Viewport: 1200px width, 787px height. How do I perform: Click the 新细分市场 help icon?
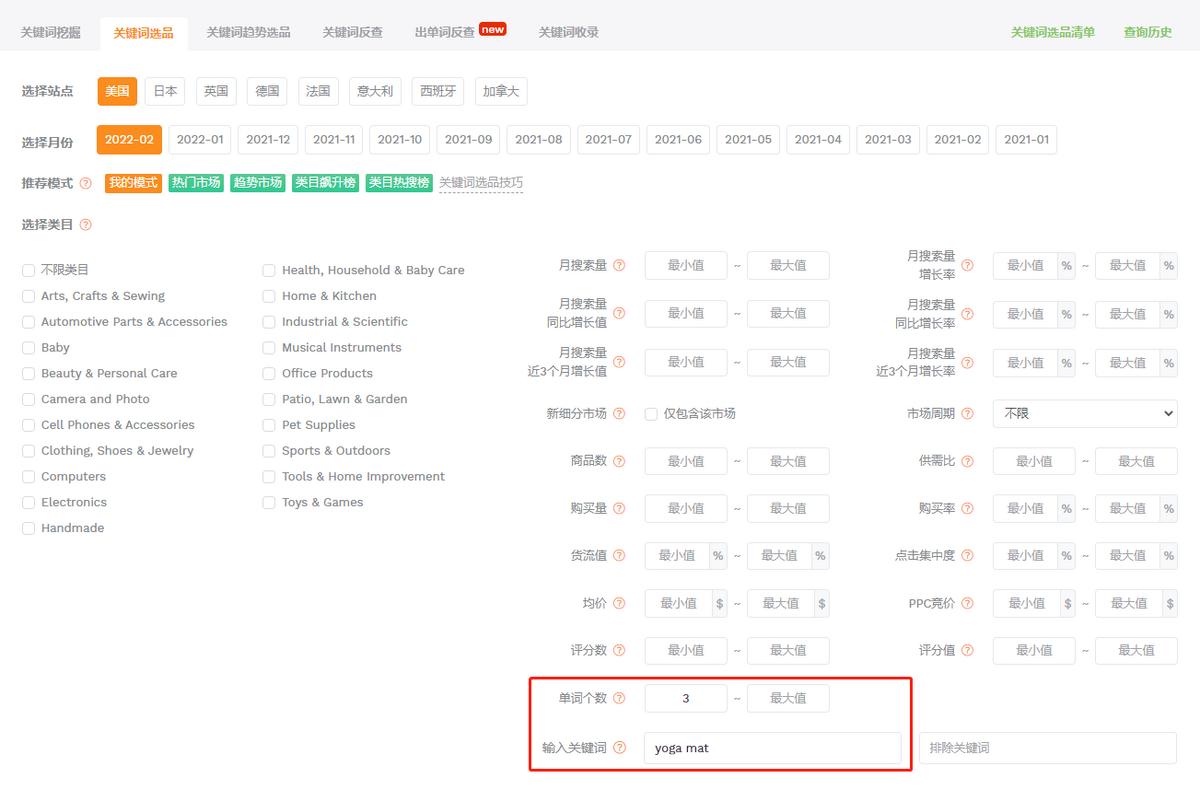click(x=620, y=413)
